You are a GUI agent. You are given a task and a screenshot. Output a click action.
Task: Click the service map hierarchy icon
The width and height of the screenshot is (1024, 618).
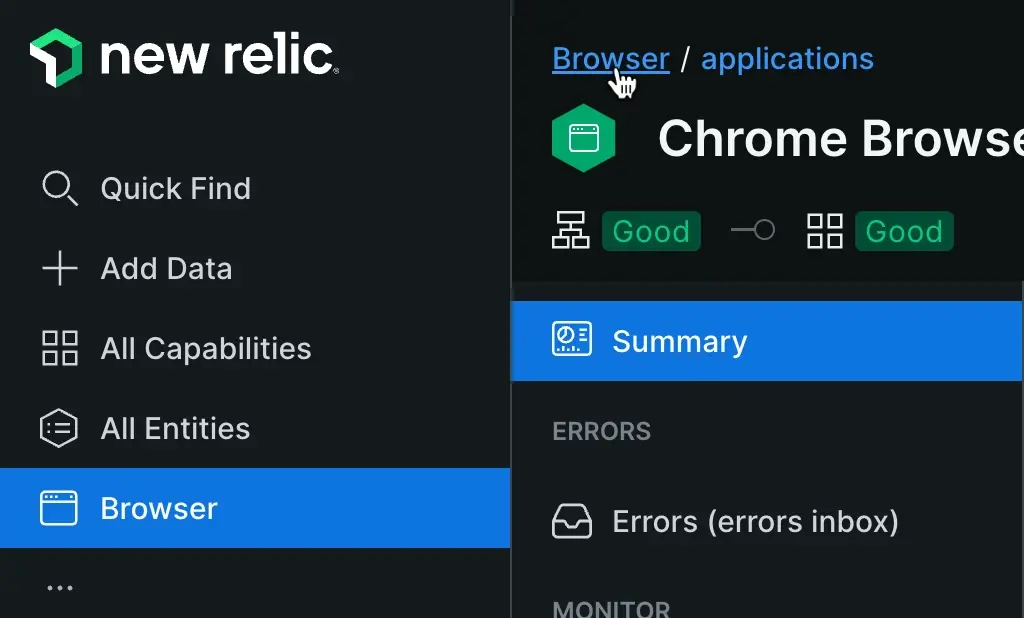571,231
